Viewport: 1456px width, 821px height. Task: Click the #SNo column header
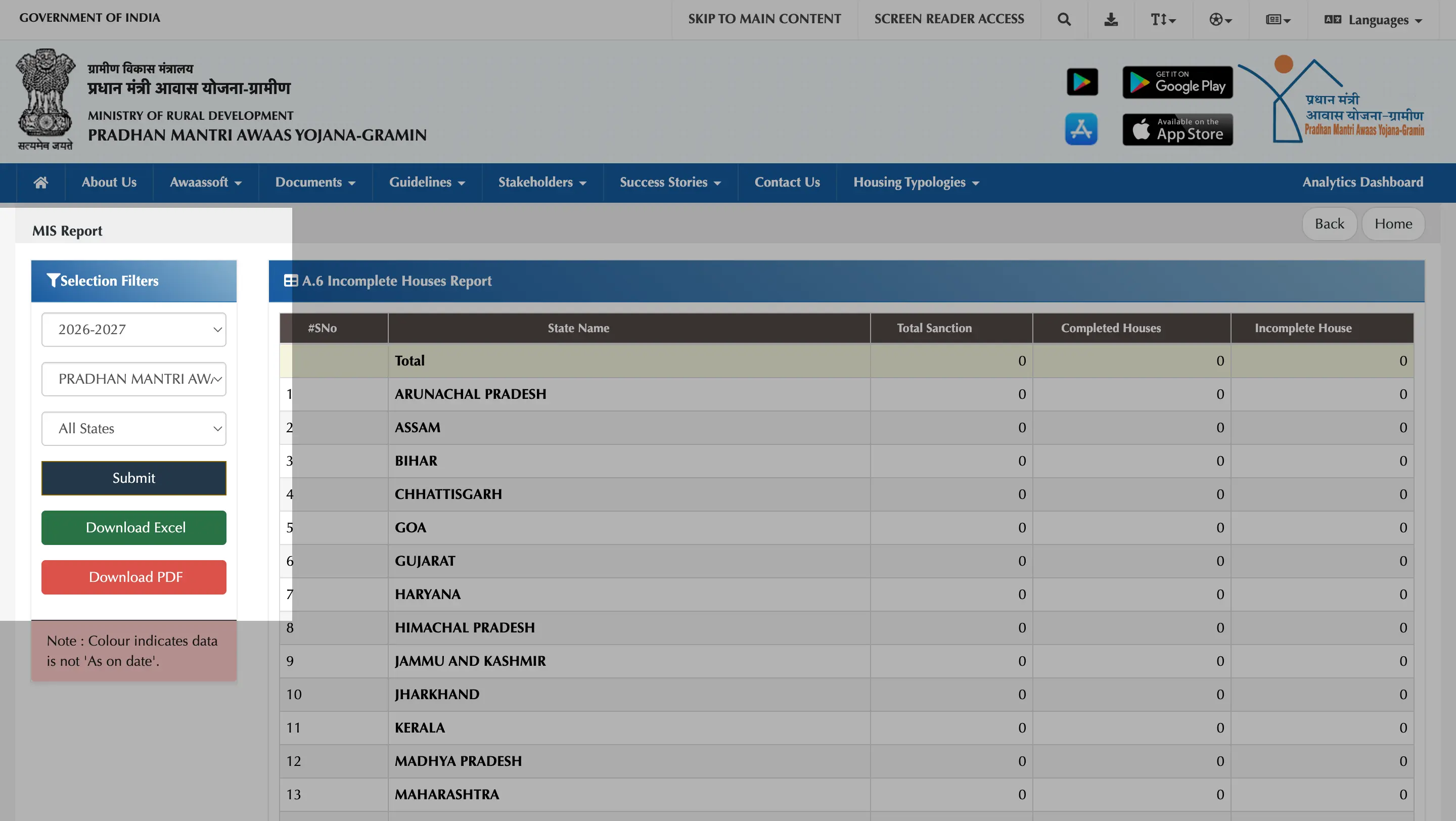(x=334, y=328)
